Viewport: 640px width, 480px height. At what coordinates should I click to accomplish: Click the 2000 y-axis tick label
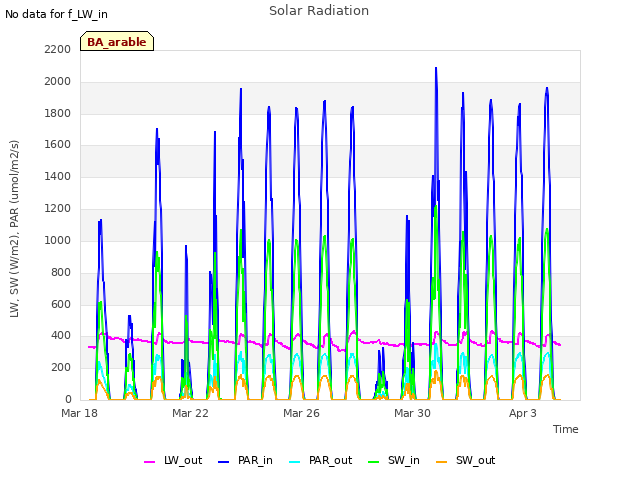click(58, 81)
